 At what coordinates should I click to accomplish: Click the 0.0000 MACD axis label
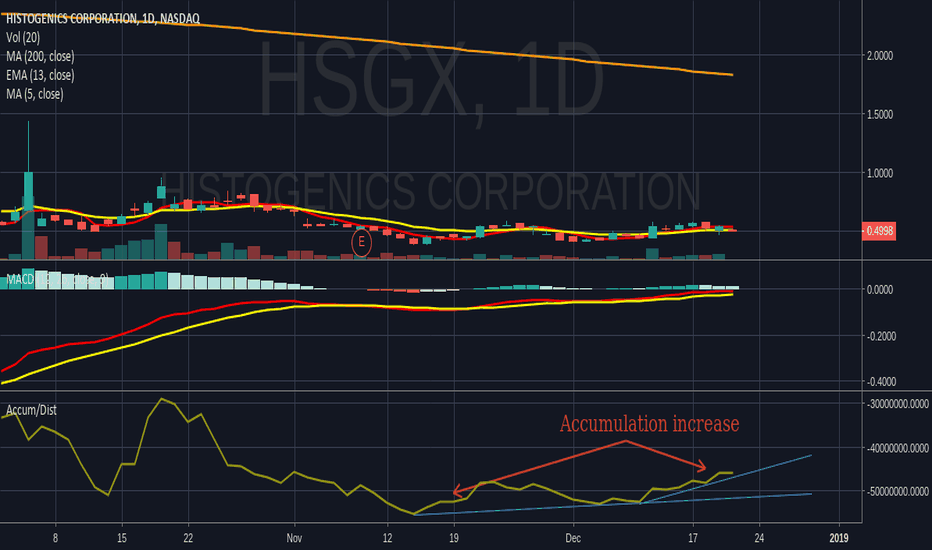pos(880,290)
